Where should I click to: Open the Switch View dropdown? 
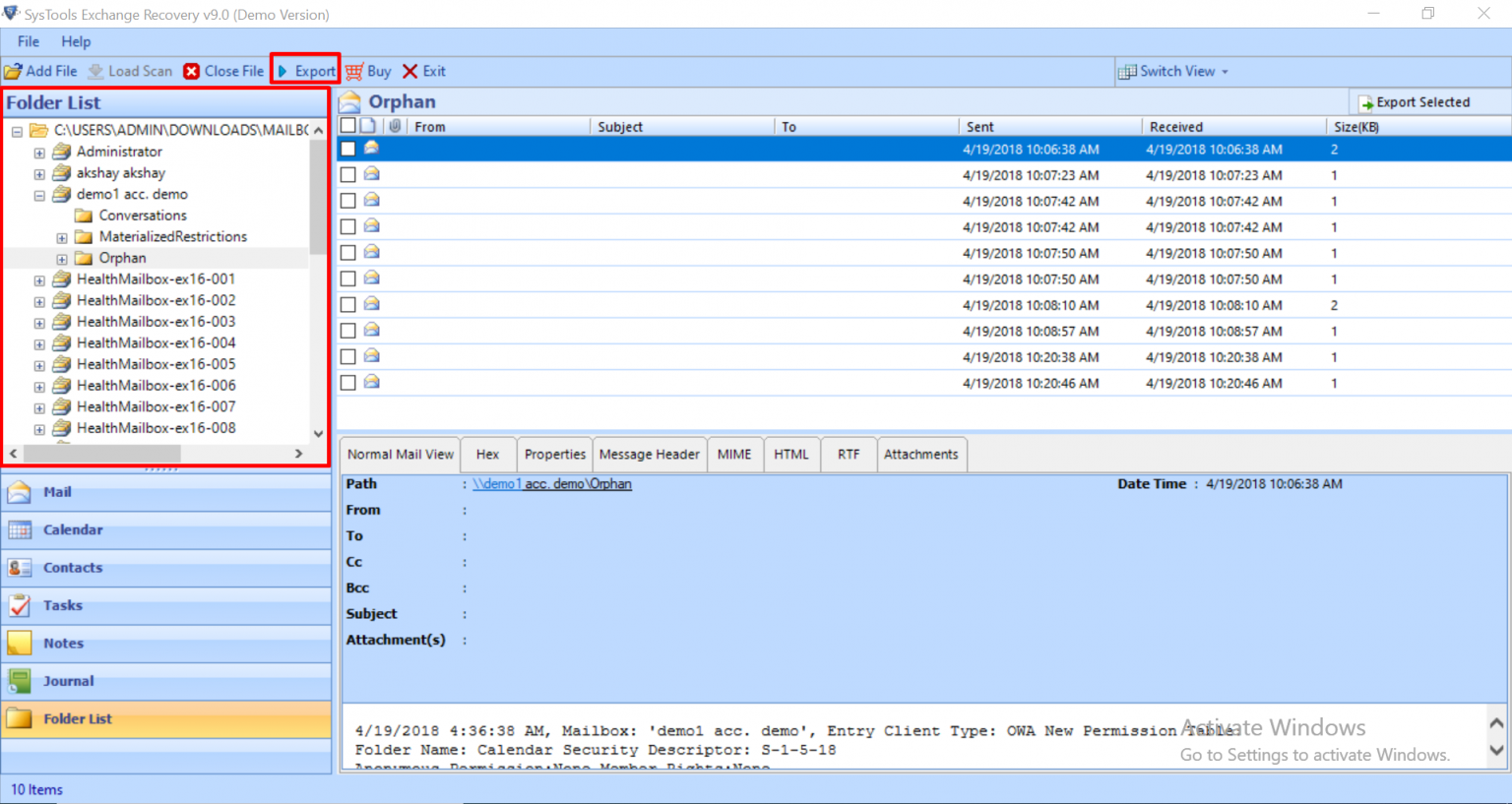(1174, 71)
